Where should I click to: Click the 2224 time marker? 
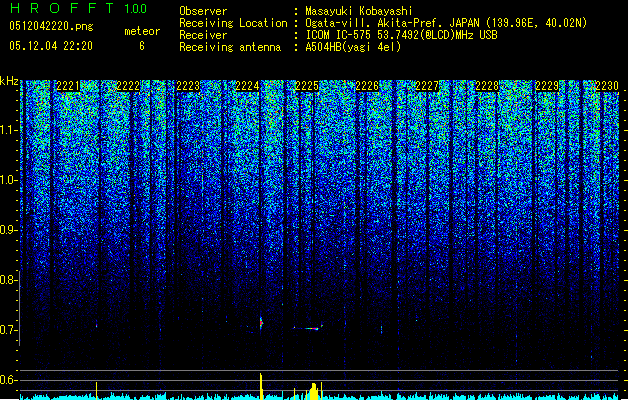coord(248,86)
